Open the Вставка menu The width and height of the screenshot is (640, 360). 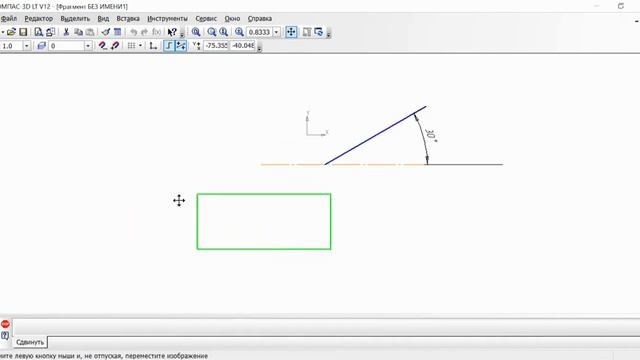point(128,18)
